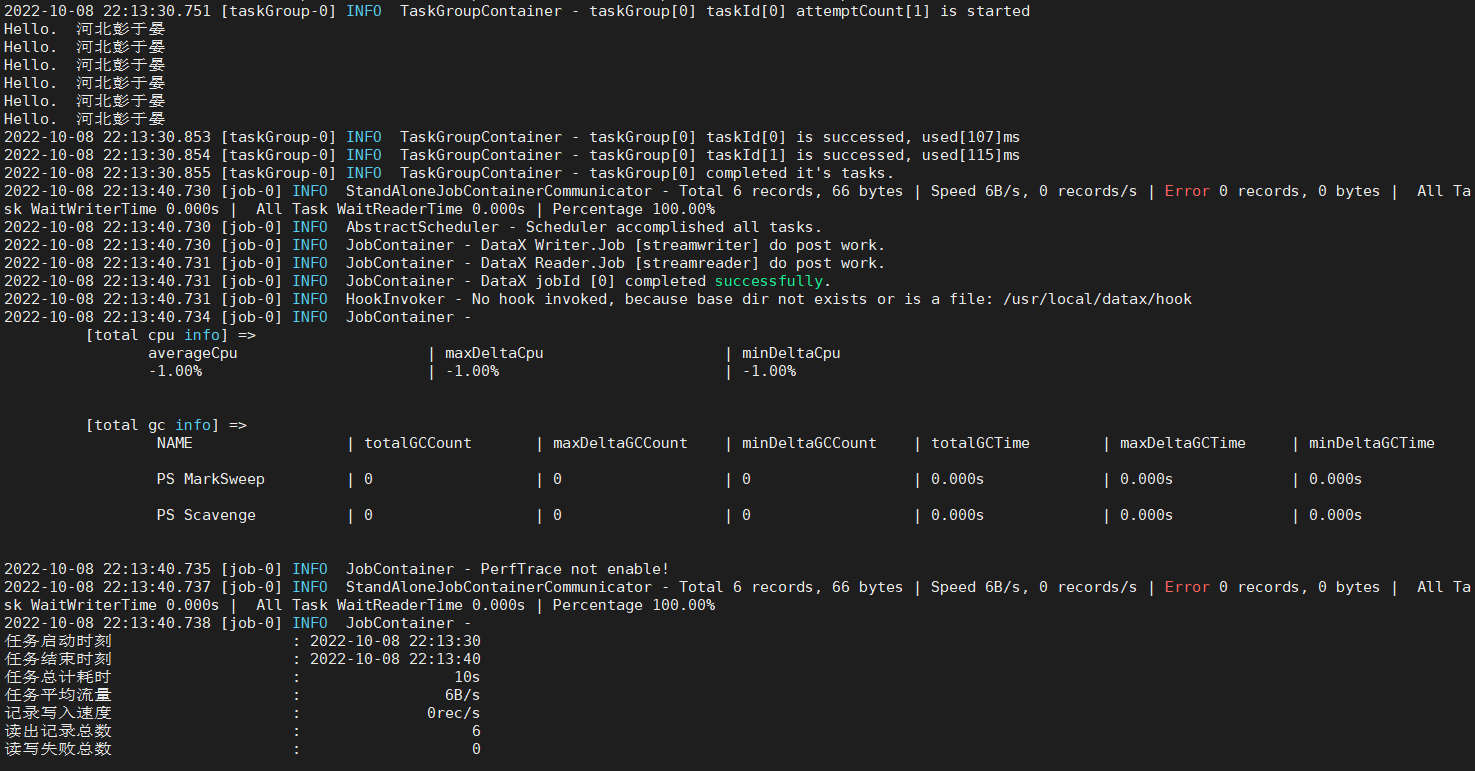Click the '10s' total elapsed time value
Screen dimensions: 1475x771
pyautogui.click(x=467, y=677)
